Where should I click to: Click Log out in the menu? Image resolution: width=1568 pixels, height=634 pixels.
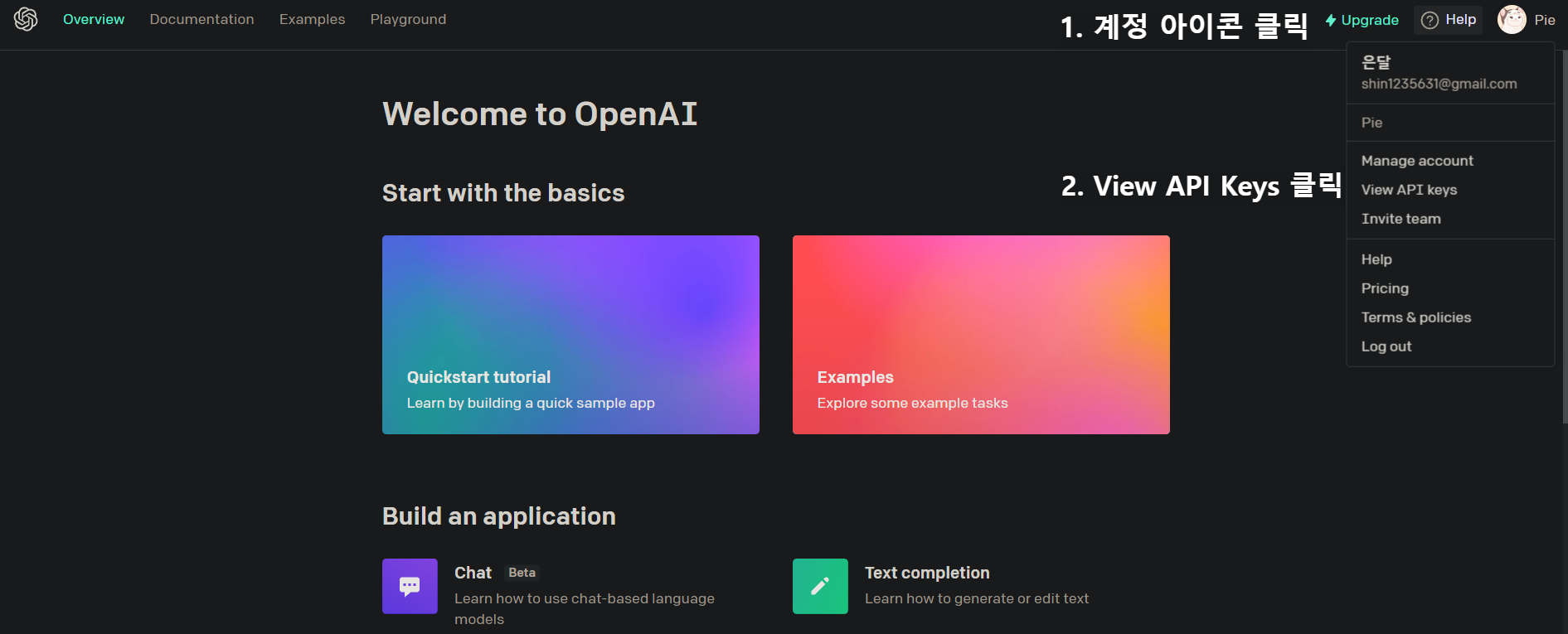[1386, 346]
